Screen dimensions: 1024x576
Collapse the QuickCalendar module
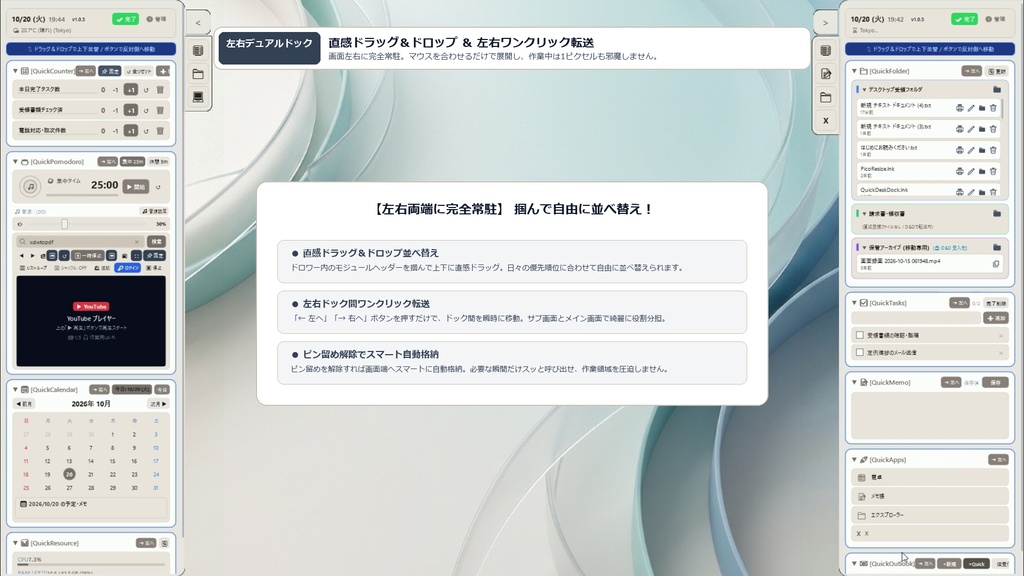click(x=15, y=389)
